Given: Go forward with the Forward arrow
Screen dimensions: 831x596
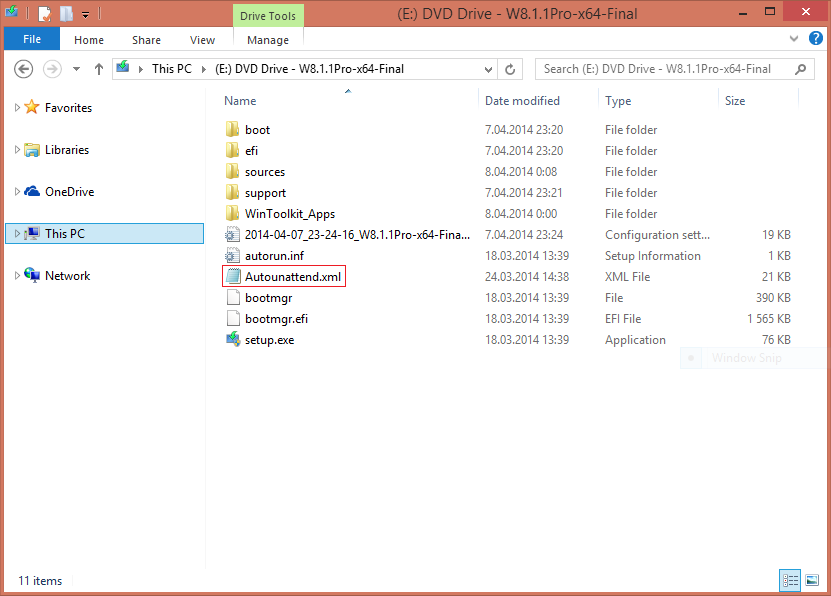Looking at the screenshot, I should pos(52,69).
